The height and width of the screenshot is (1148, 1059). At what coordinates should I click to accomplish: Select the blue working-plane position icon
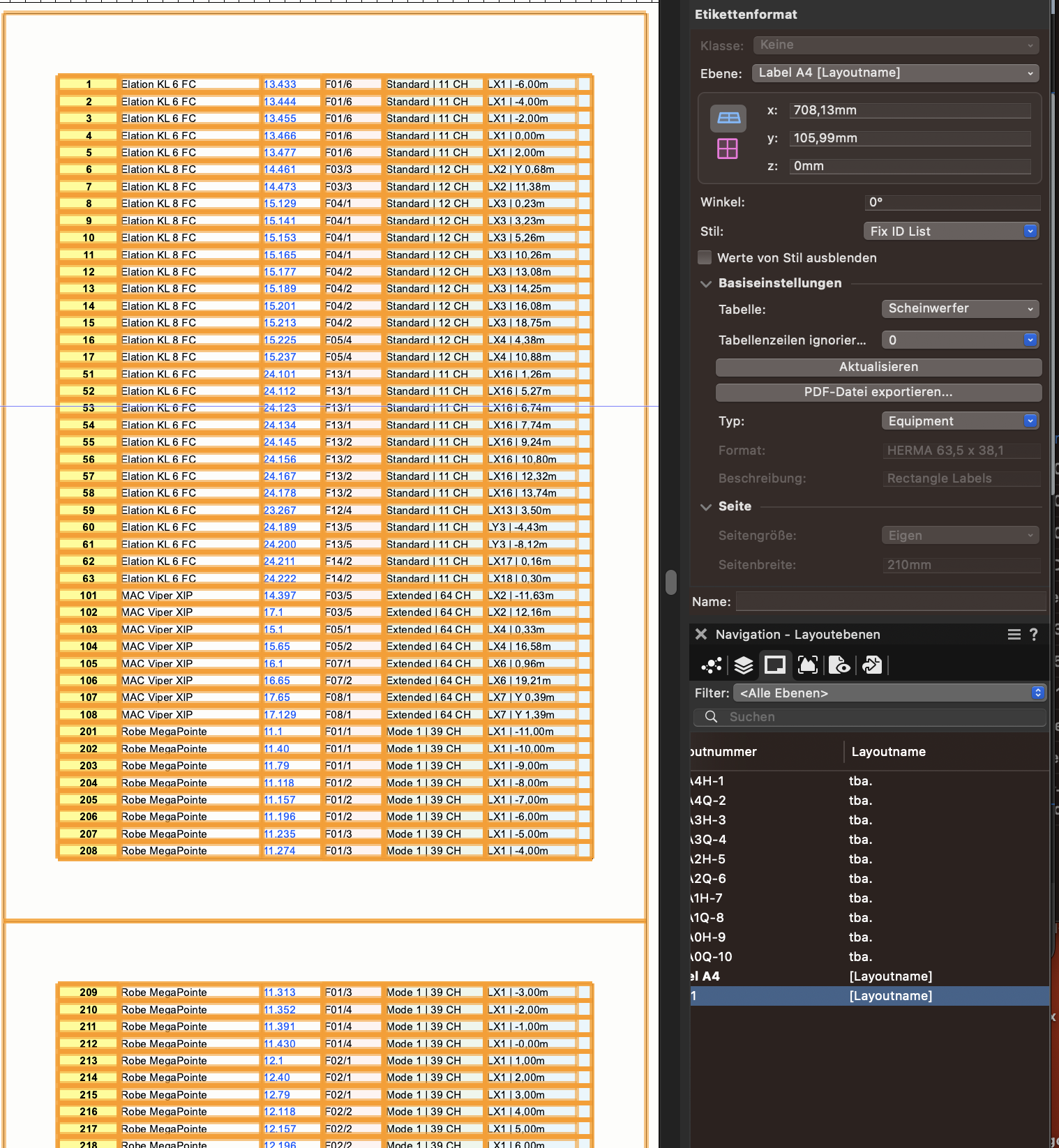[x=728, y=118]
